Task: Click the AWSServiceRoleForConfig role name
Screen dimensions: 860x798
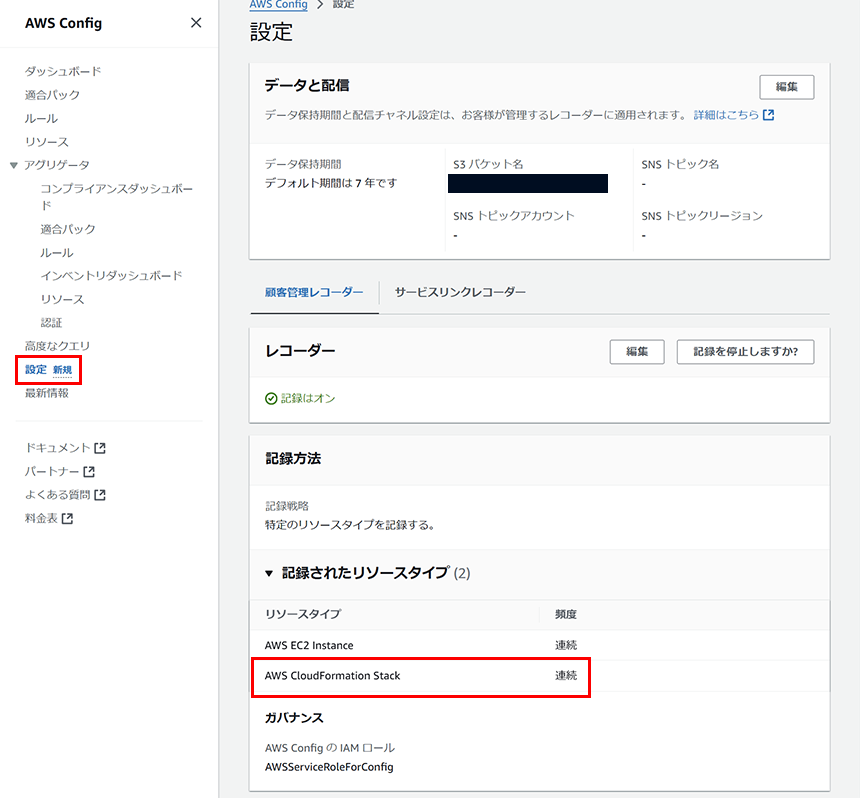Action: coord(329,767)
